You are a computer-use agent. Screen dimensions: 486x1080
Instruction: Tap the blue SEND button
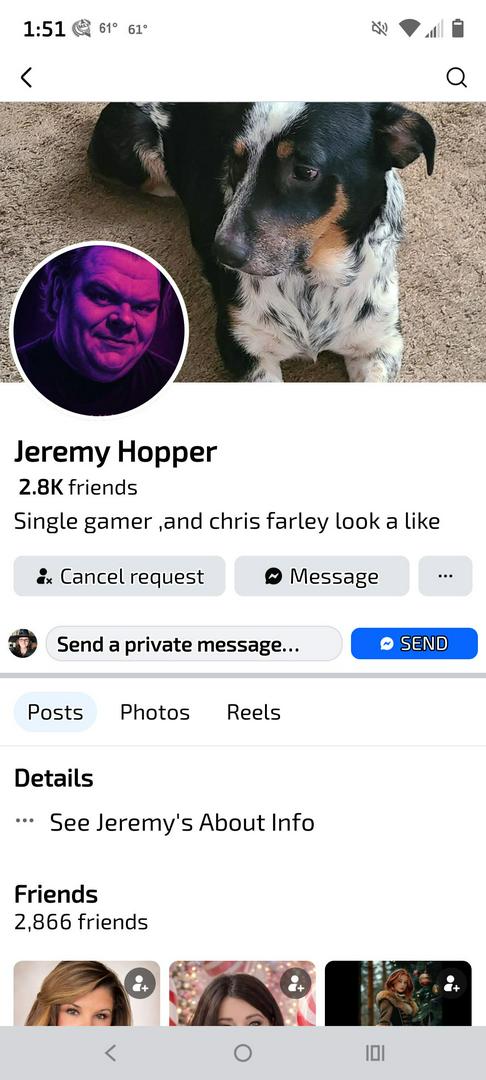pyautogui.click(x=414, y=643)
